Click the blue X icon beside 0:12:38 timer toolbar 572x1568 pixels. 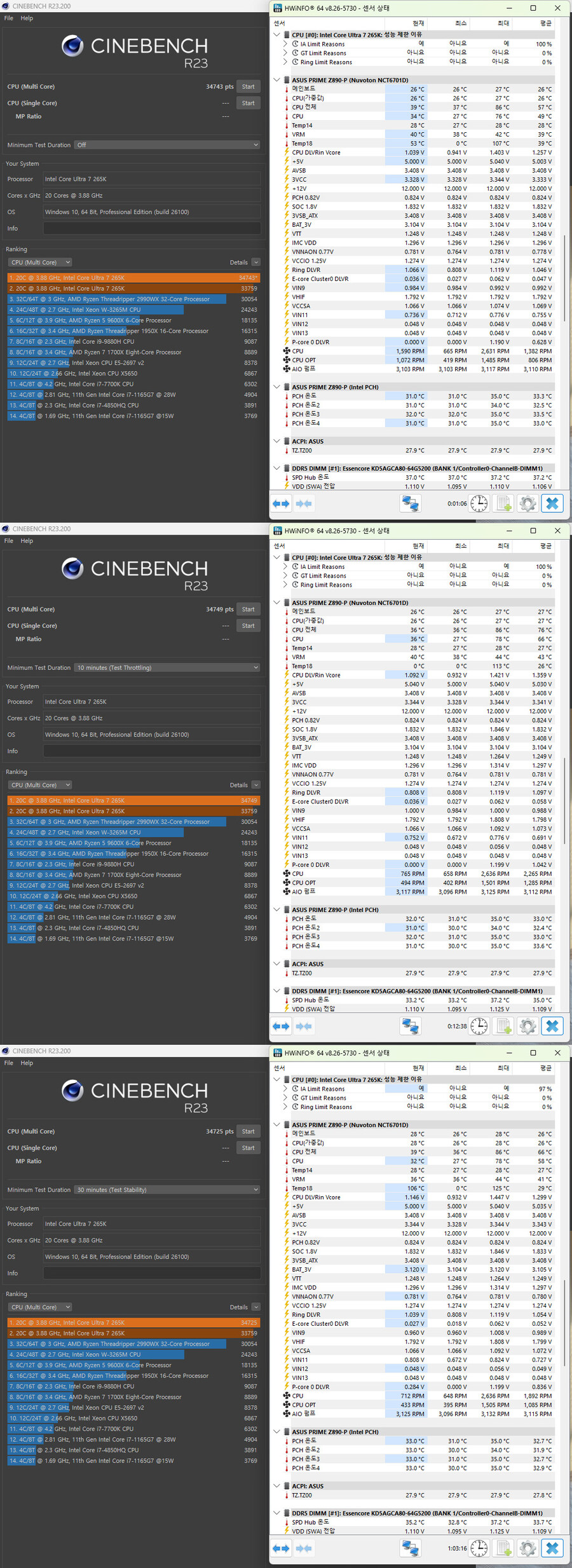[x=552, y=1026]
